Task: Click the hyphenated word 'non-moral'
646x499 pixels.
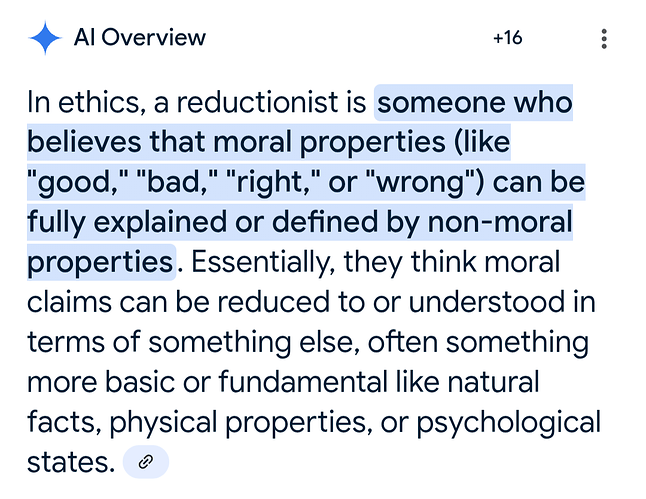Action: (500, 222)
